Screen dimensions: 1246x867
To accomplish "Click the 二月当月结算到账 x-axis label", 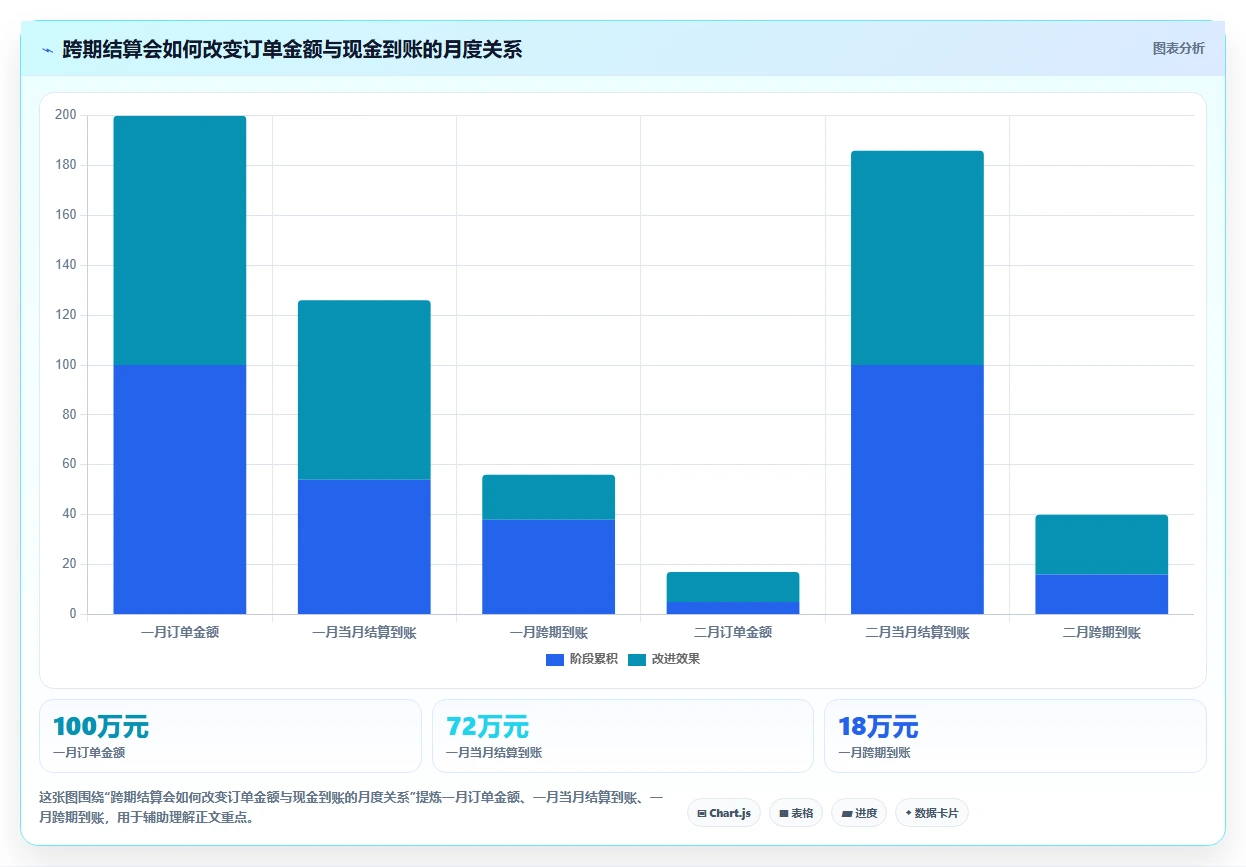I will click(x=917, y=632).
